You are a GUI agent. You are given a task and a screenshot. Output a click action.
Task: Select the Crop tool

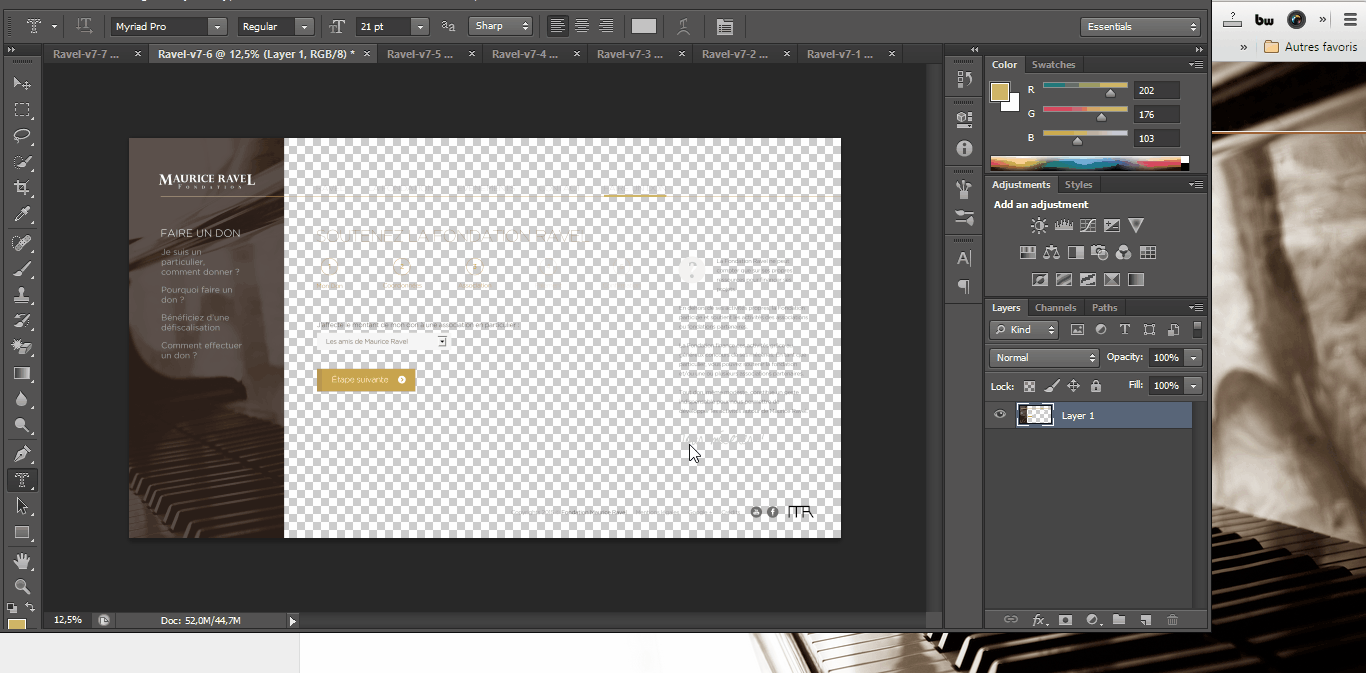(x=22, y=188)
